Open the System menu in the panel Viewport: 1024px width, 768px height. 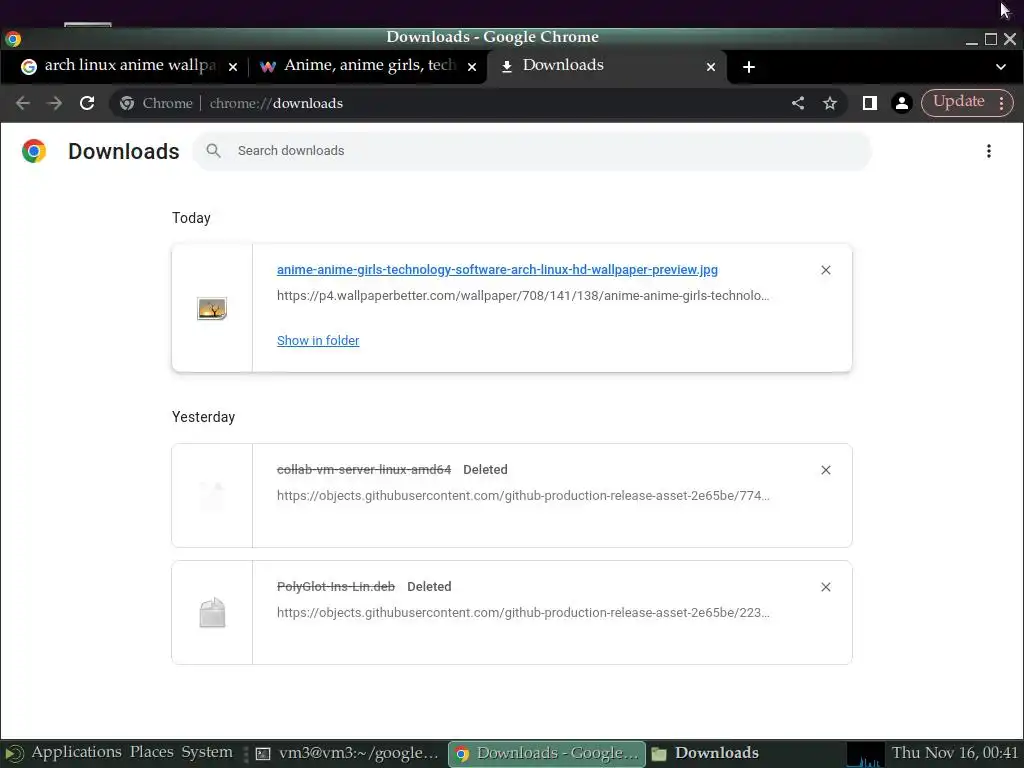(207, 752)
